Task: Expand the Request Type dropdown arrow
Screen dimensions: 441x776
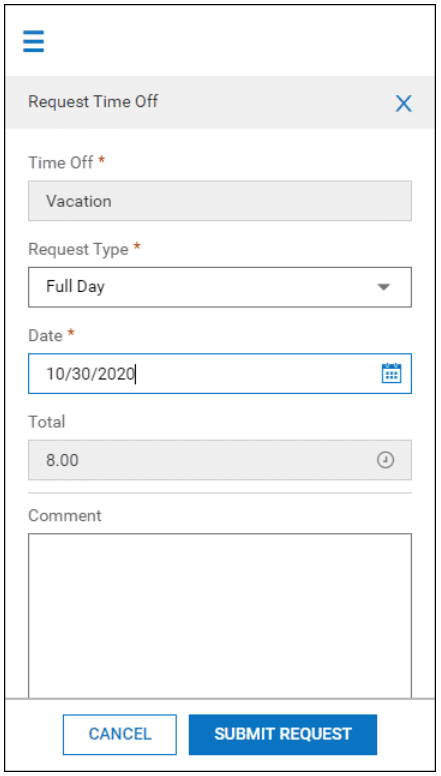Action: (384, 287)
